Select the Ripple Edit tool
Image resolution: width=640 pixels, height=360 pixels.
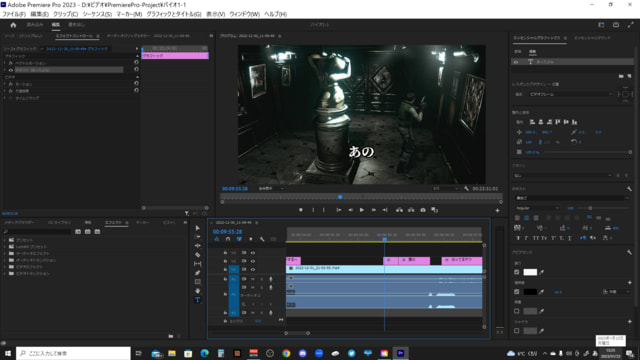(x=198, y=246)
